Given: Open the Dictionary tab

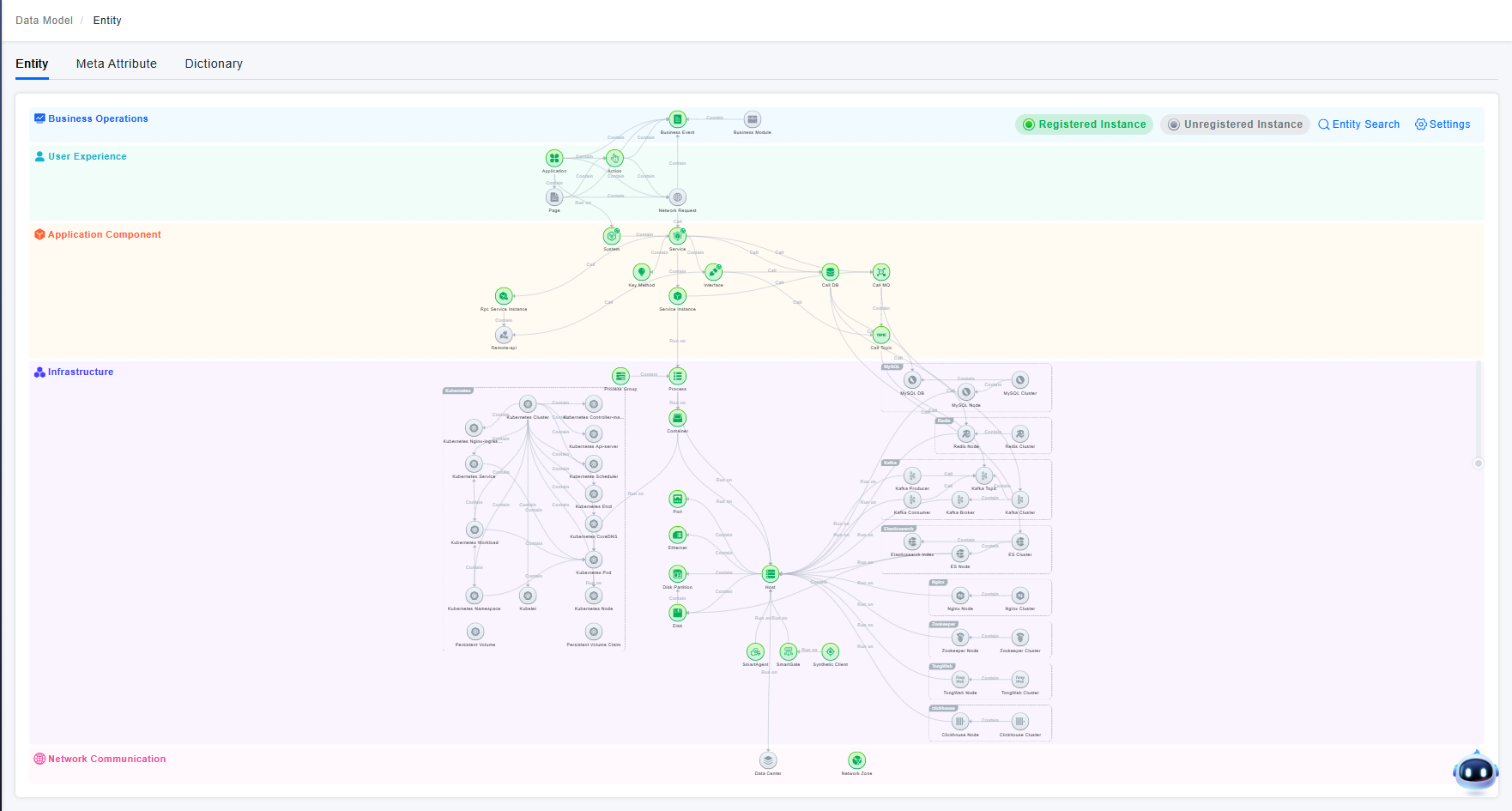Looking at the screenshot, I should coord(214,64).
